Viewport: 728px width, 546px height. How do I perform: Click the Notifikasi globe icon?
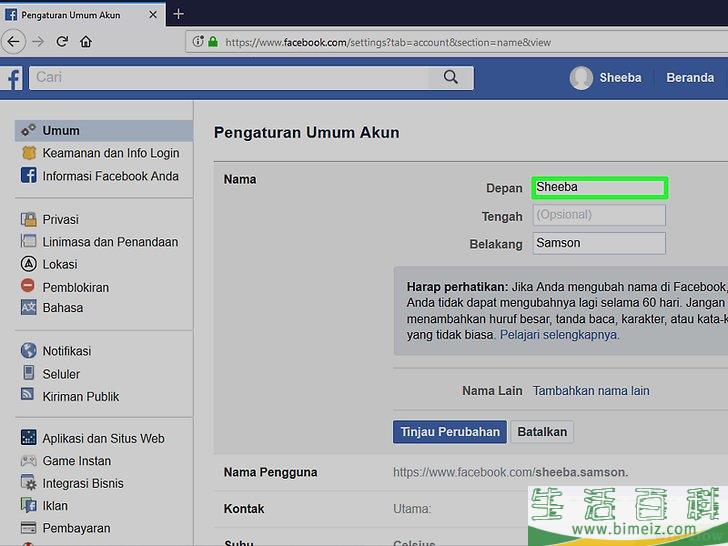click(x=28, y=351)
